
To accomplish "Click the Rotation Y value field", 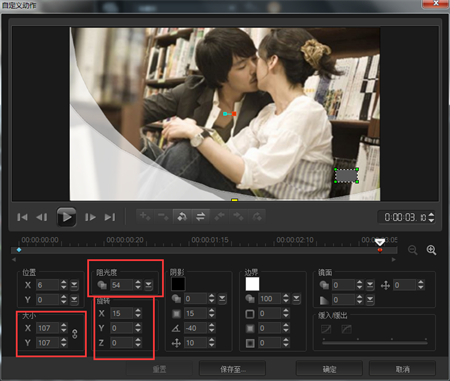I will [122, 328].
